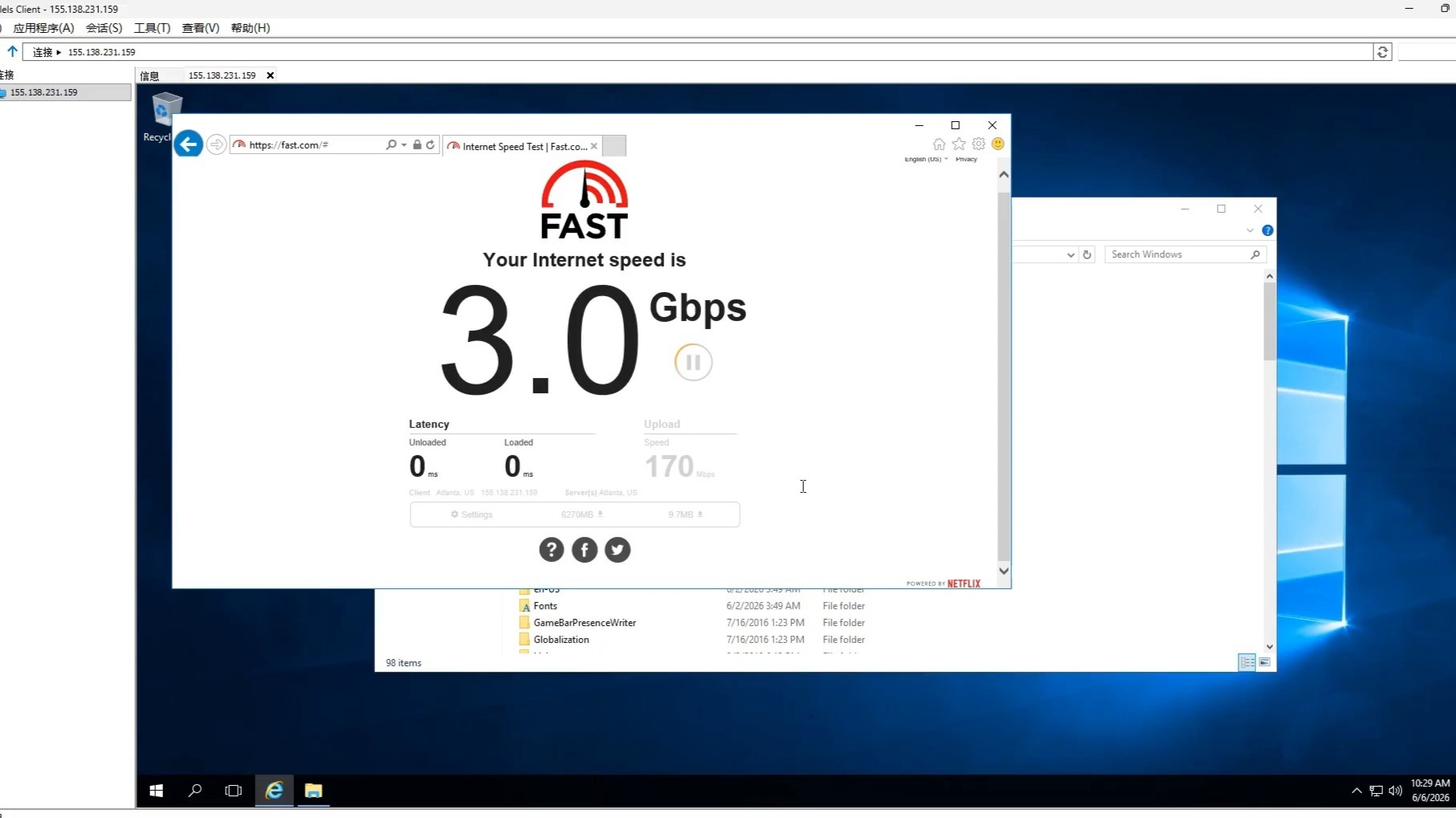The width and height of the screenshot is (1456, 818).
Task: Open the Fast help question icon
Action: point(551,550)
